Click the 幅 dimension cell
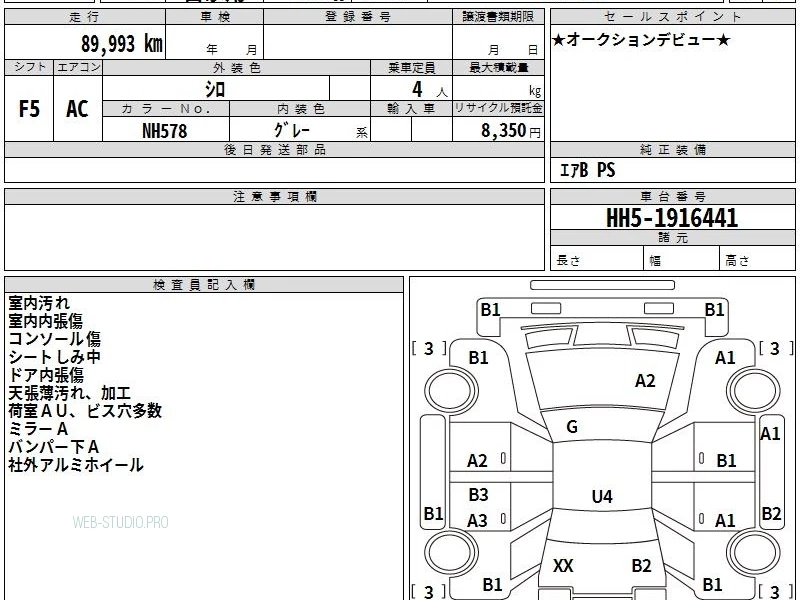The height and width of the screenshot is (600, 800). (x=682, y=258)
